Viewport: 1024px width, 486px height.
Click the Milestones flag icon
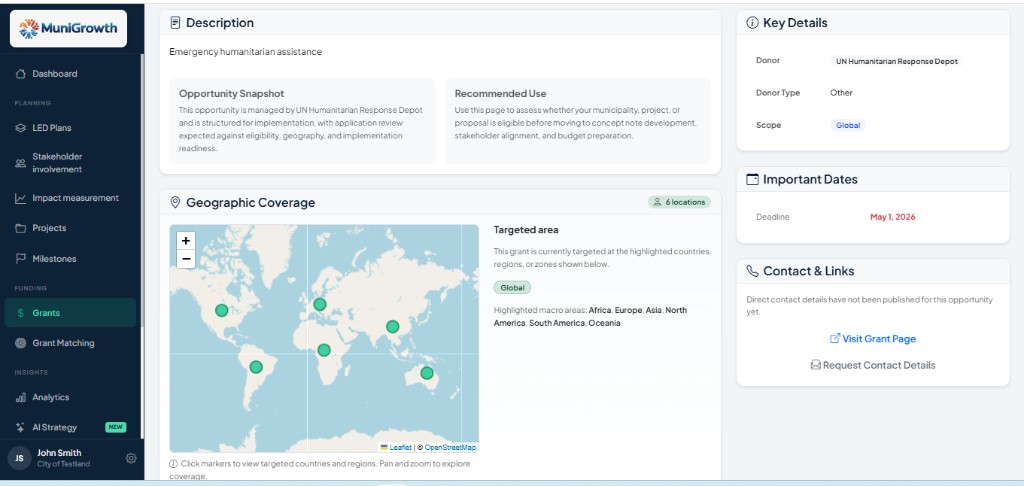click(x=20, y=259)
